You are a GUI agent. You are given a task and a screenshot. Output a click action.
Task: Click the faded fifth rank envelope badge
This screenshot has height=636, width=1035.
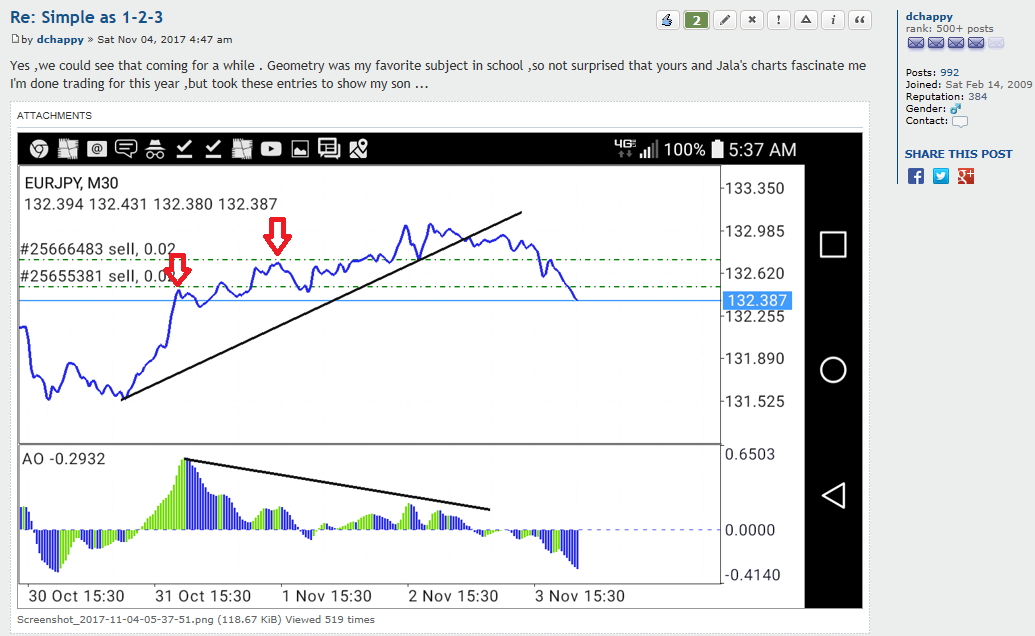pos(996,44)
